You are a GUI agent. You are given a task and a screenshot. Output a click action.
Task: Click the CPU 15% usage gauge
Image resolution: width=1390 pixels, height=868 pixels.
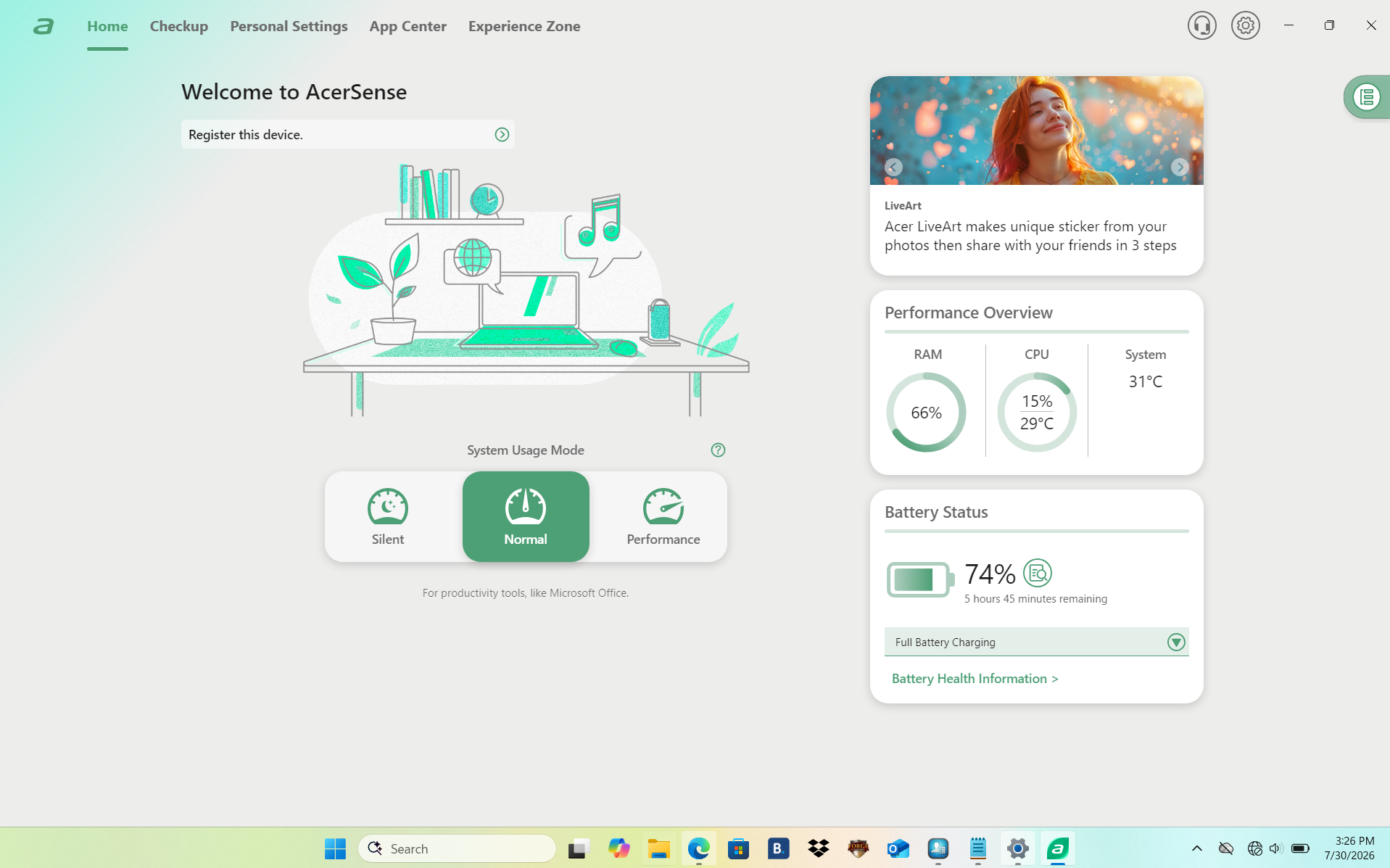(x=1036, y=412)
